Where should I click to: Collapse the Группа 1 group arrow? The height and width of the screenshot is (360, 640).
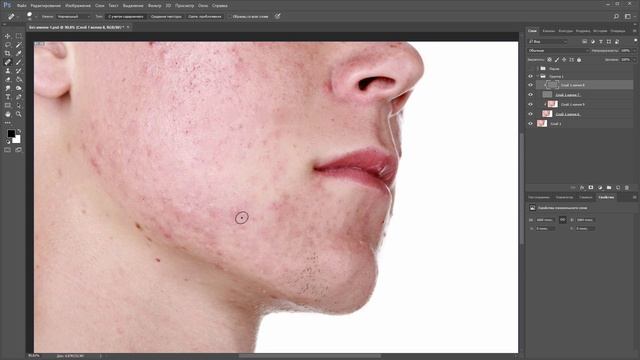pyautogui.click(x=538, y=76)
